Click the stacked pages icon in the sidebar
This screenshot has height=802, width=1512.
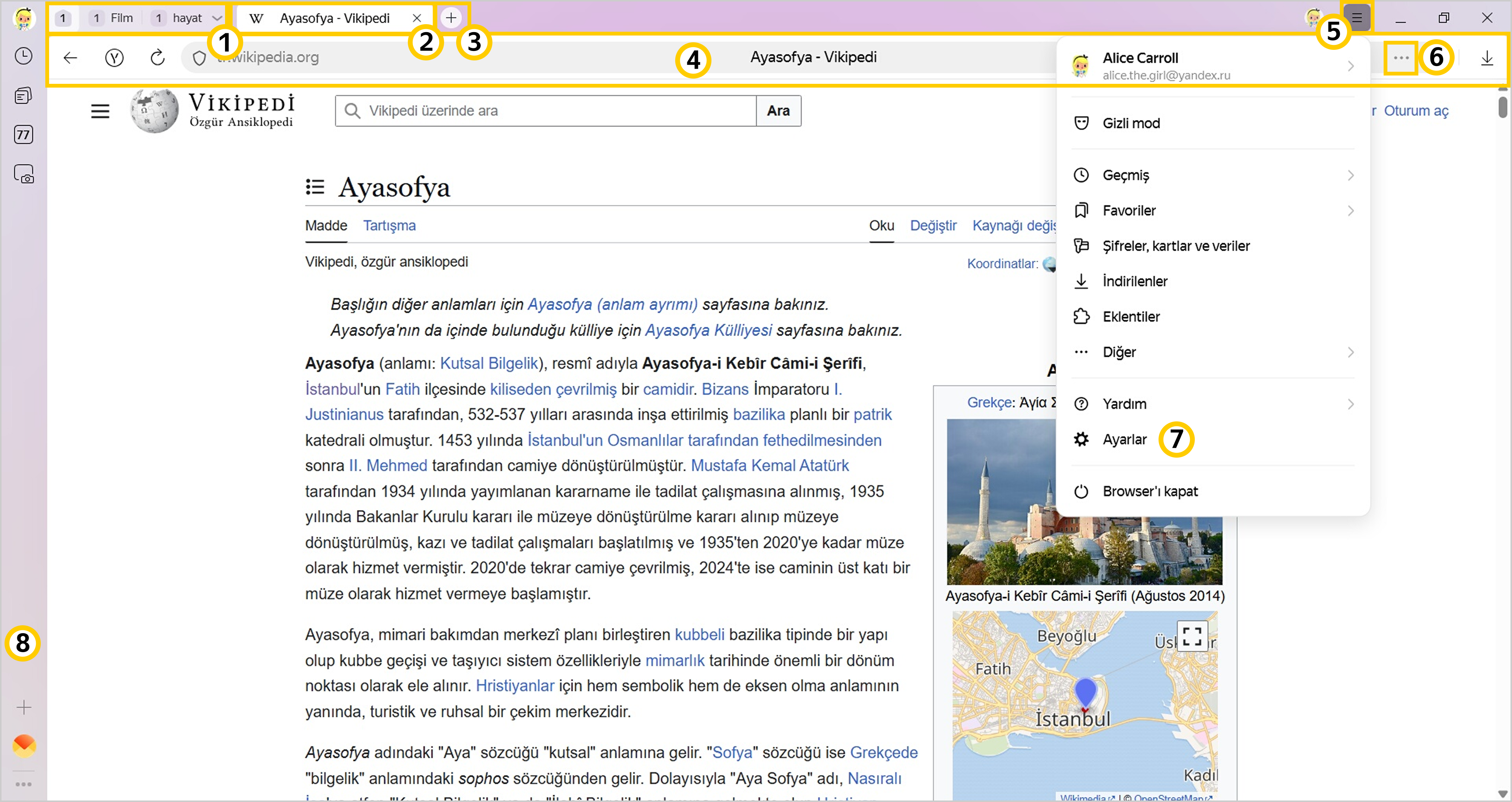pyautogui.click(x=23, y=95)
